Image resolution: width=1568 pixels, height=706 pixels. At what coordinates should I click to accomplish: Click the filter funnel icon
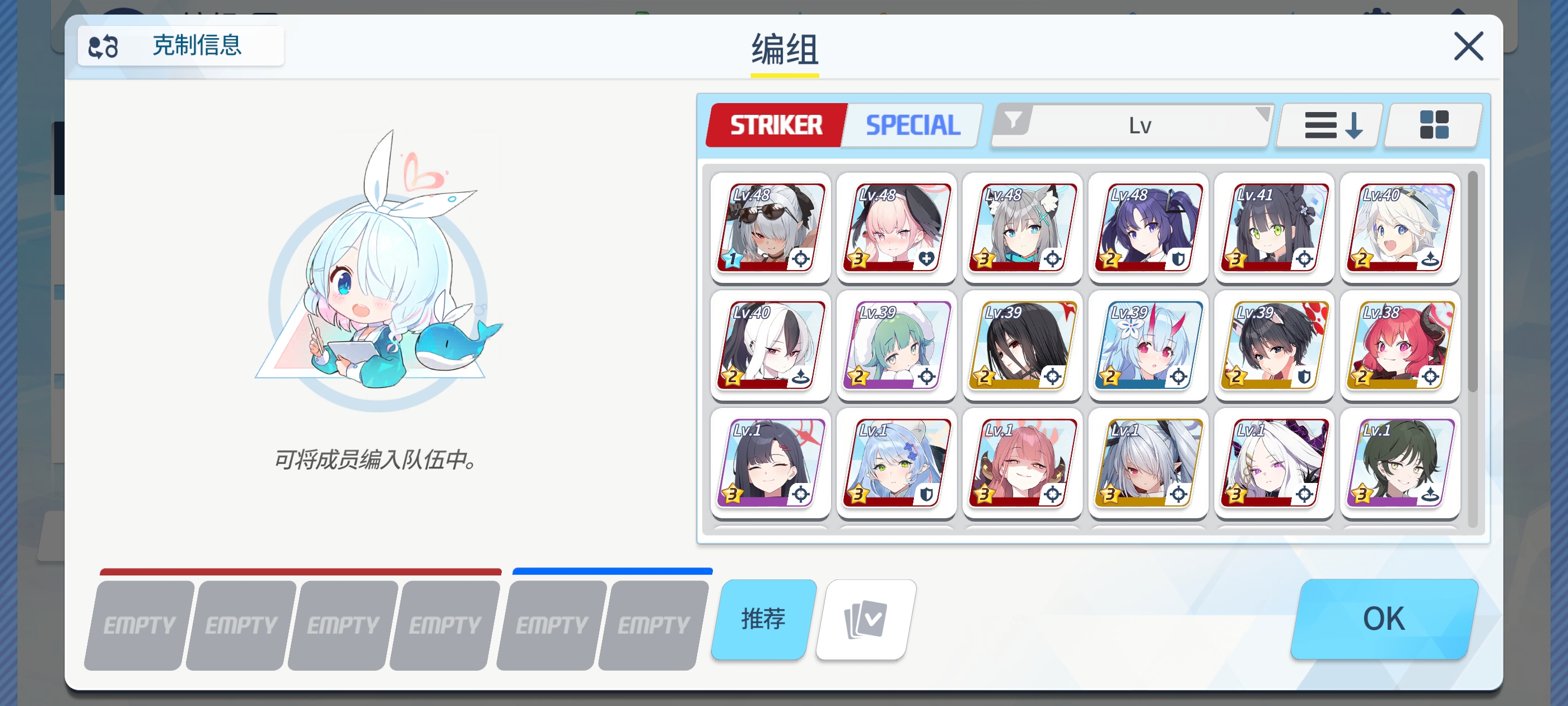click(1013, 120)
